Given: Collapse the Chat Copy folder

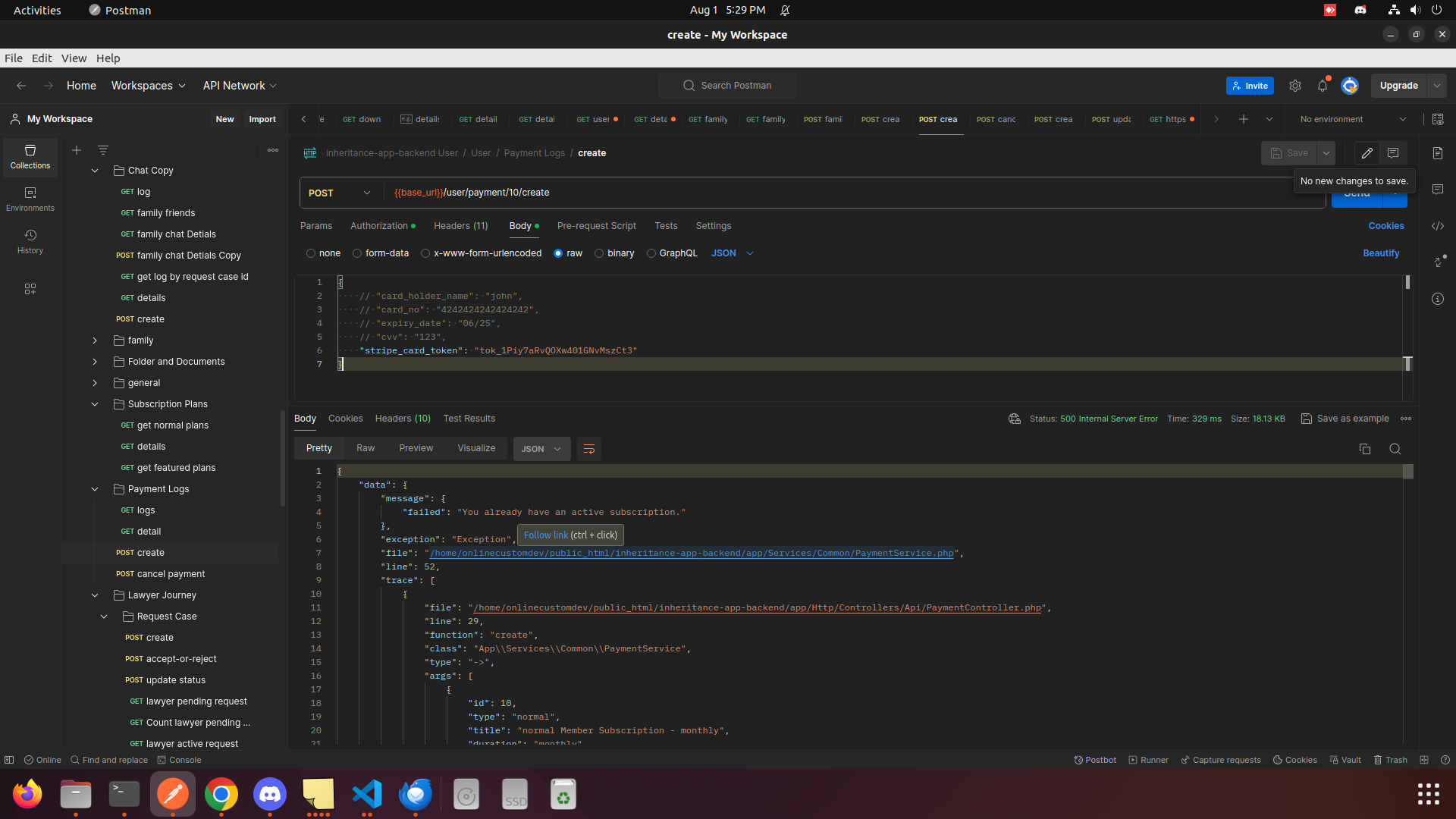Looking at the screenshot, I should click(95, 171).
